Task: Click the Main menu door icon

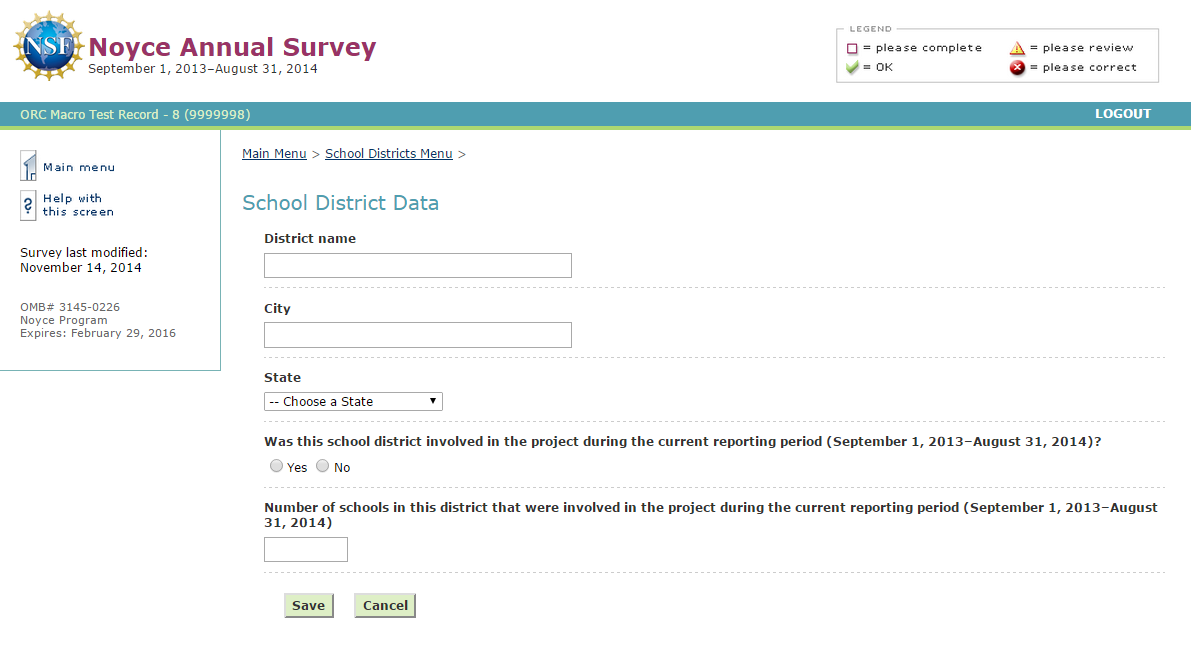Action: pos(29,166)
